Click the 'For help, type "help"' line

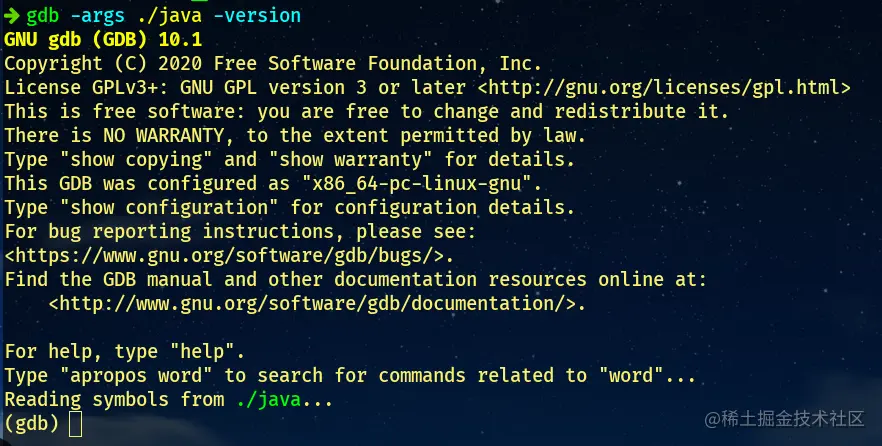(125, 352)
